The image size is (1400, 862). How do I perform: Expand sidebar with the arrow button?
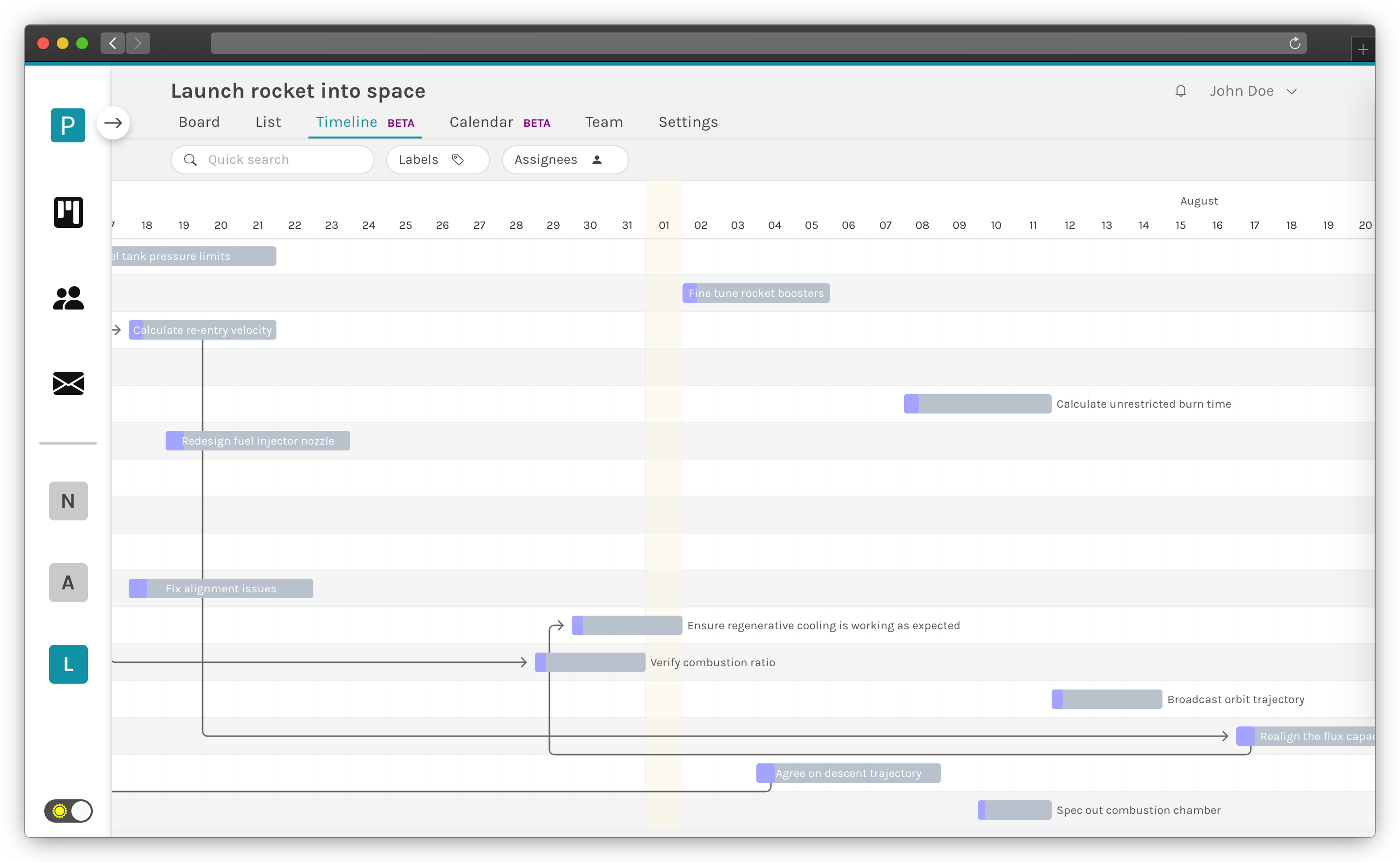coord(113,123)
